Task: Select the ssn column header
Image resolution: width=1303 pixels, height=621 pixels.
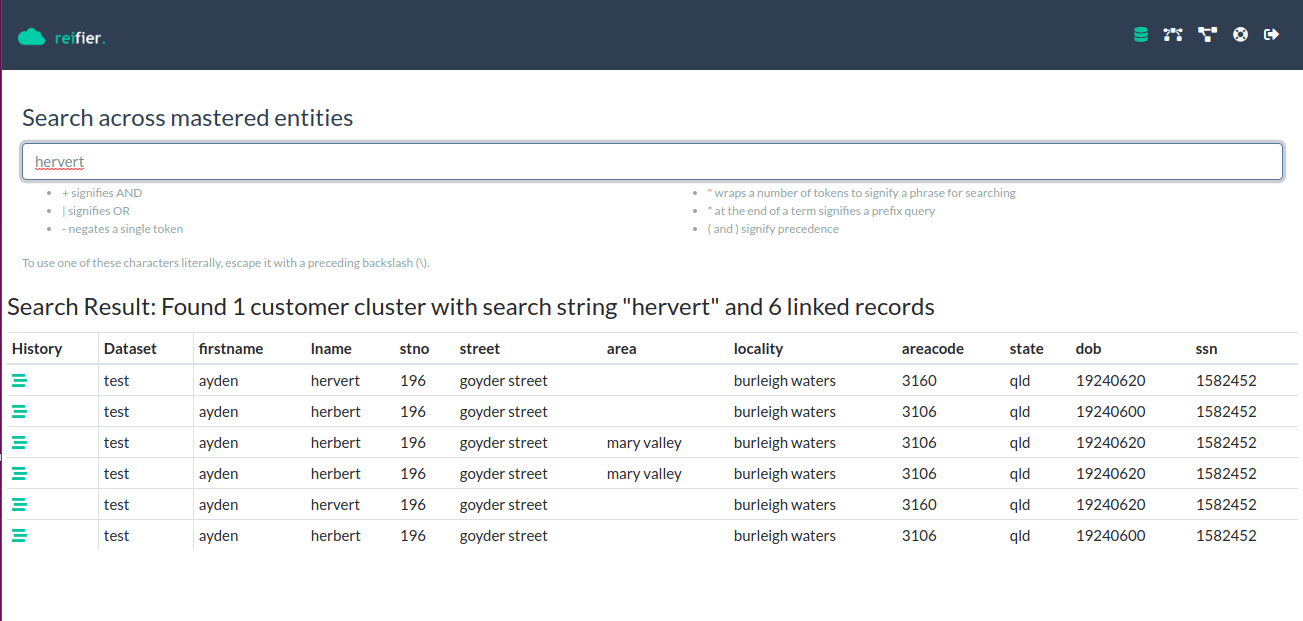Action: pos(1206,348)
